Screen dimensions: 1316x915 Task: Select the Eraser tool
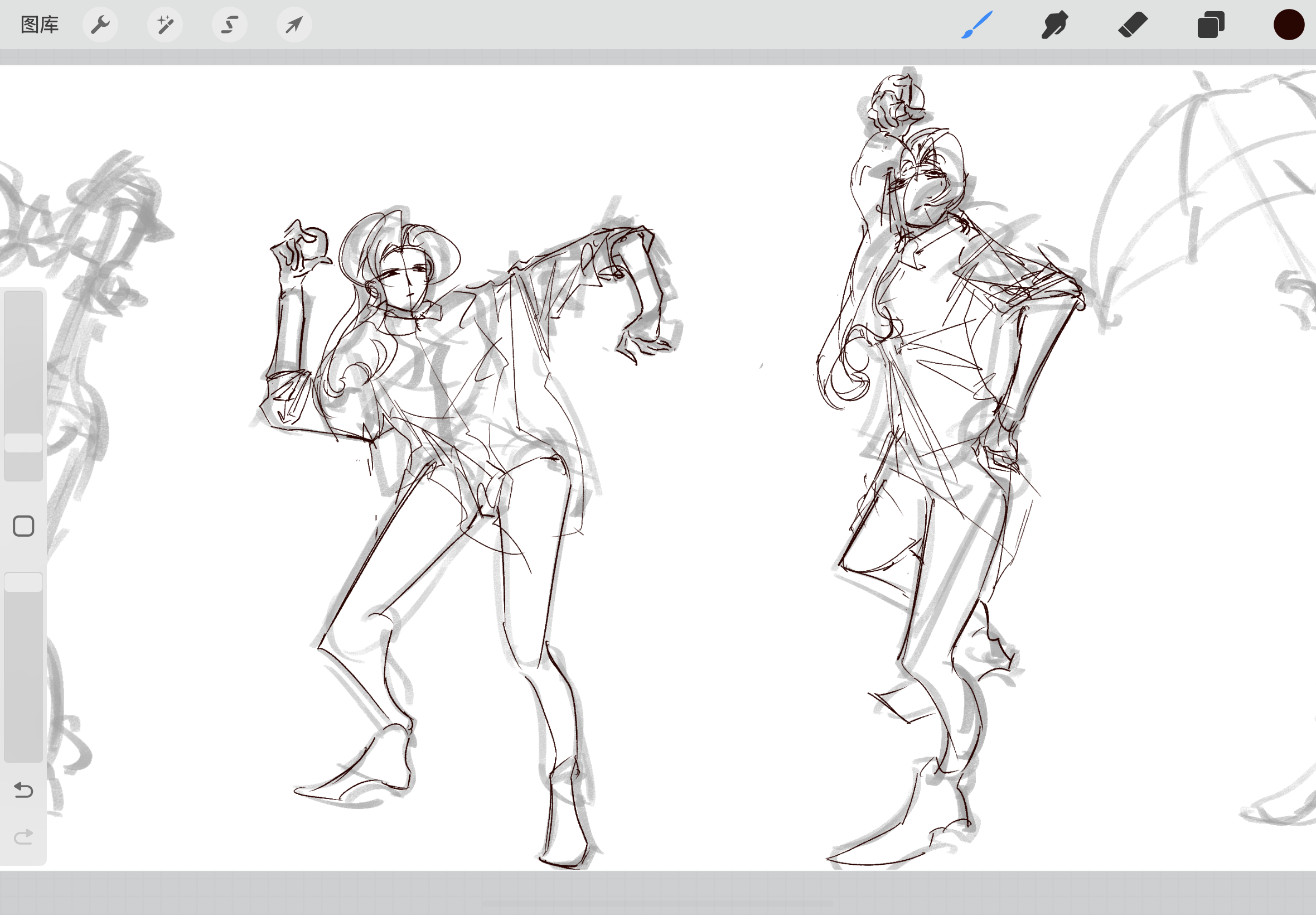1133,25
